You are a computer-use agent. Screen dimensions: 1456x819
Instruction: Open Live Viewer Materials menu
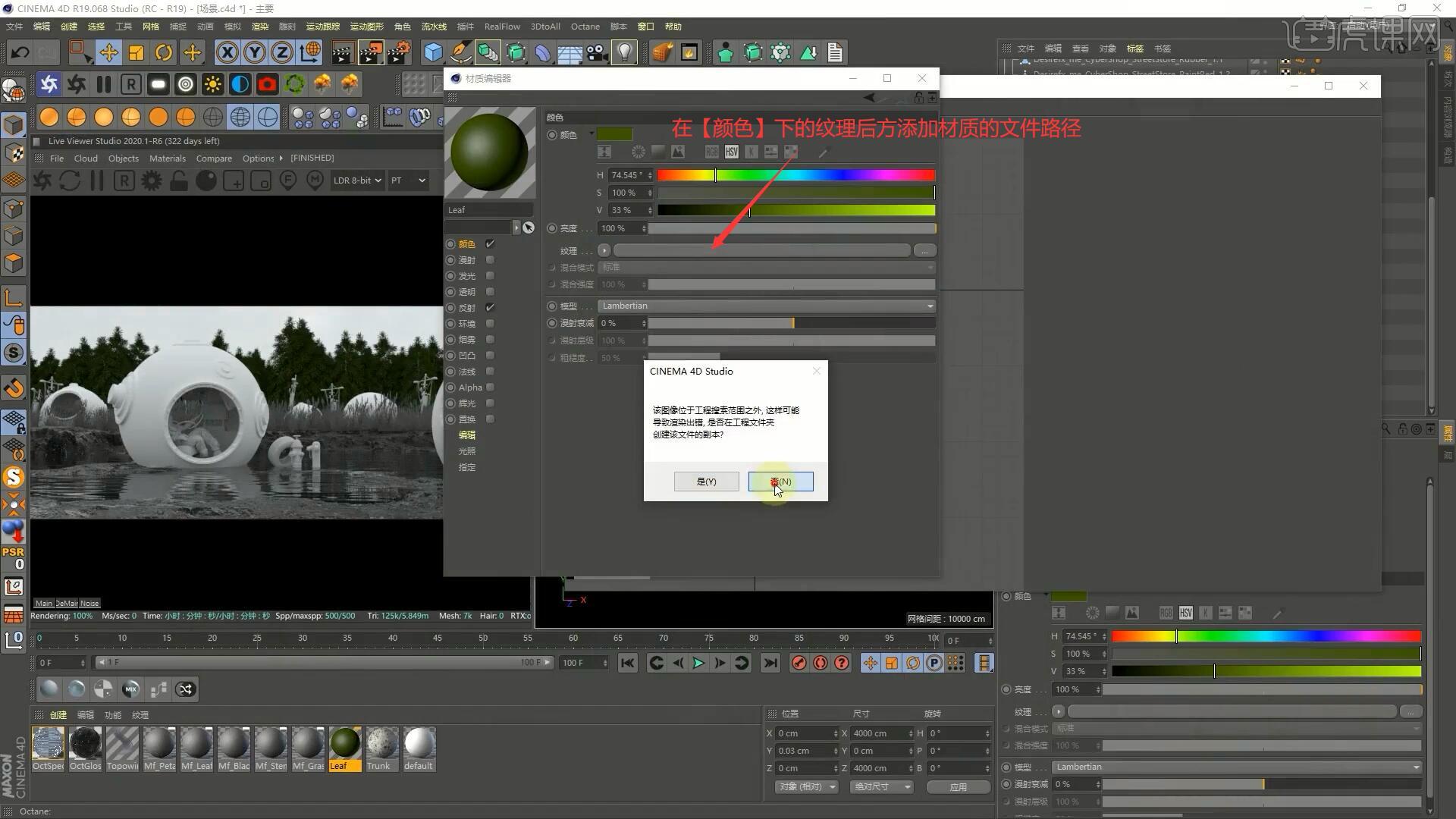pyautogui.click(x=168, y=158)
